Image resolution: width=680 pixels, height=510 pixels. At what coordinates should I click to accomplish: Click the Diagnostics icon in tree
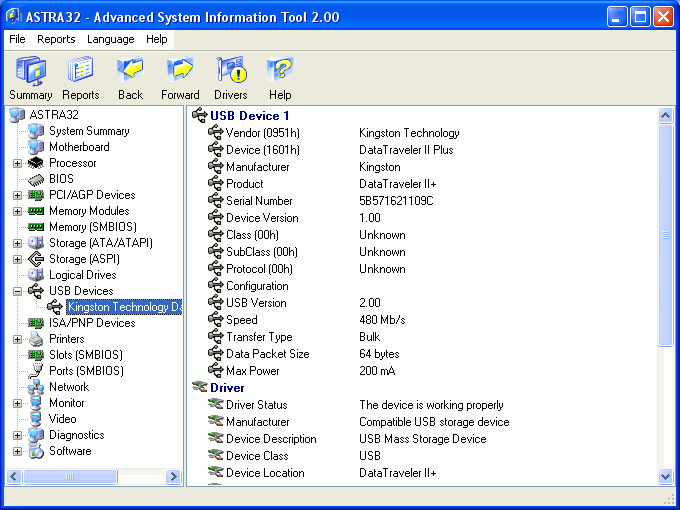point(36,435)
